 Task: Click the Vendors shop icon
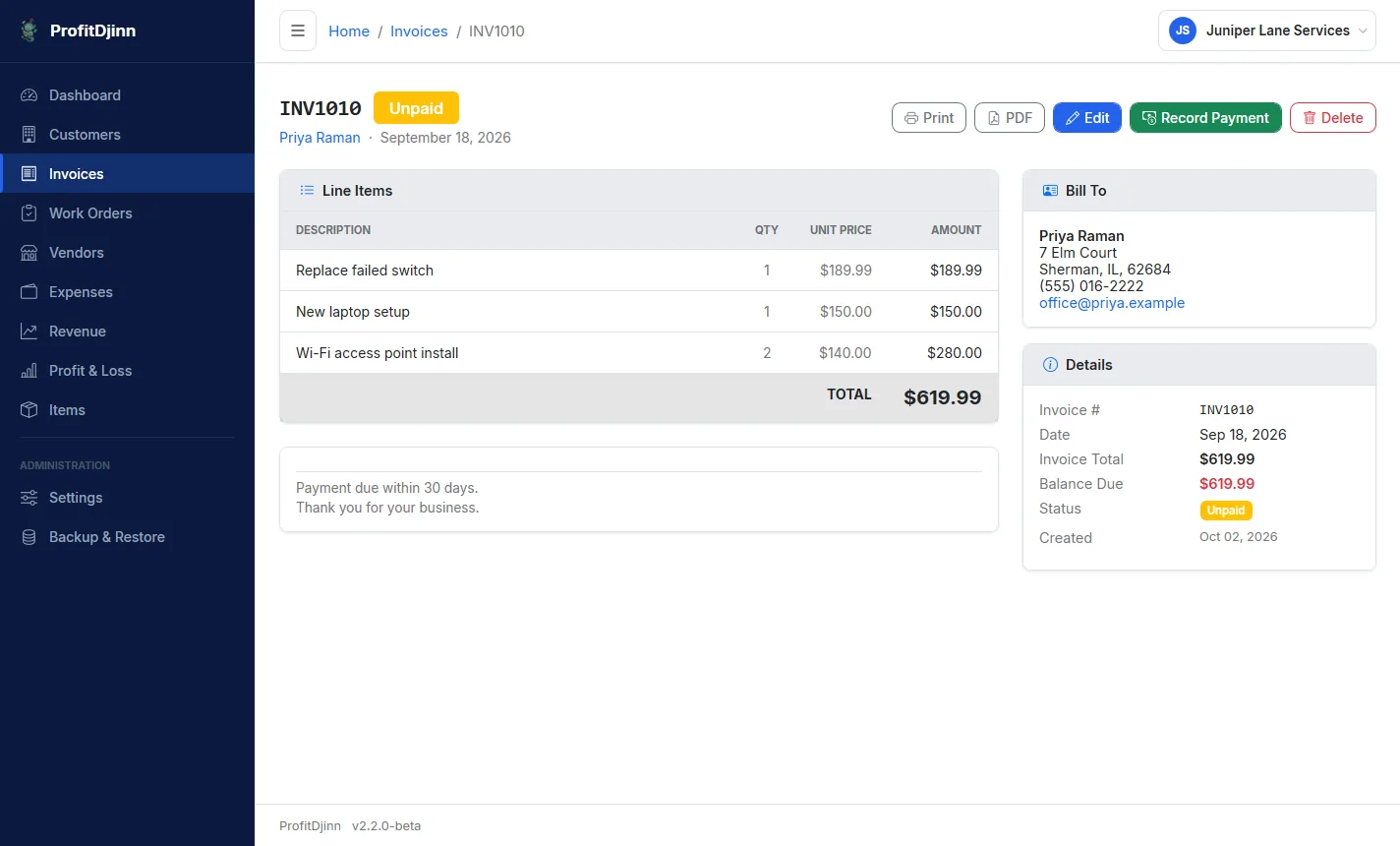tap(29, 253)
